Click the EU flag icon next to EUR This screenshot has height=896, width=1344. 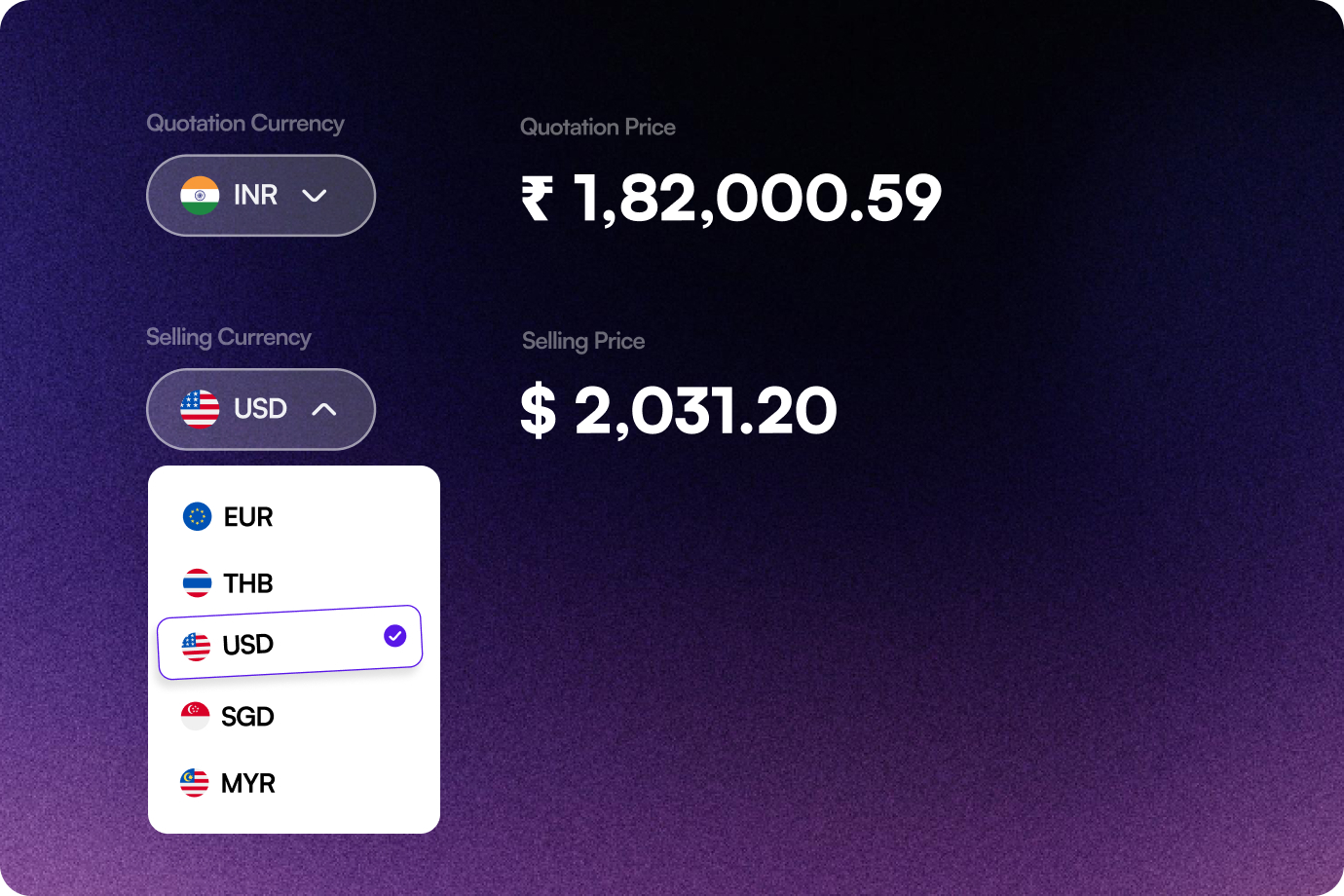click(x=195, y=517)
